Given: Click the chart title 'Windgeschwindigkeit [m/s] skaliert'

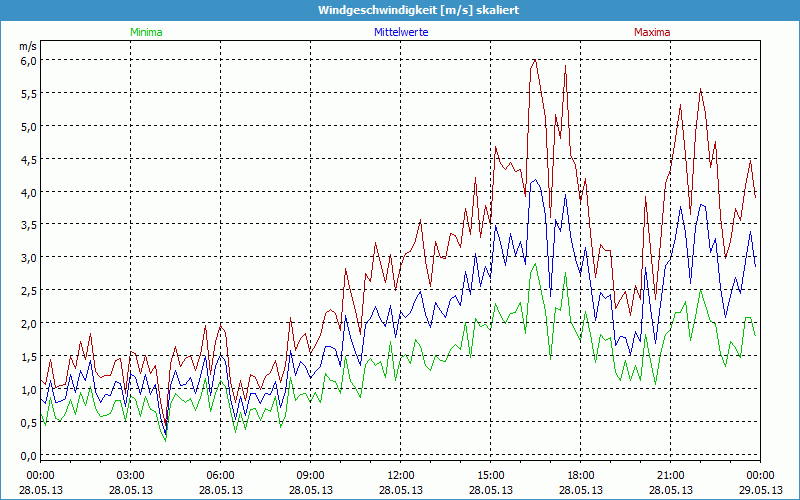Looking at the screenshot, I should pyautogui.click(x=418, y=10).
